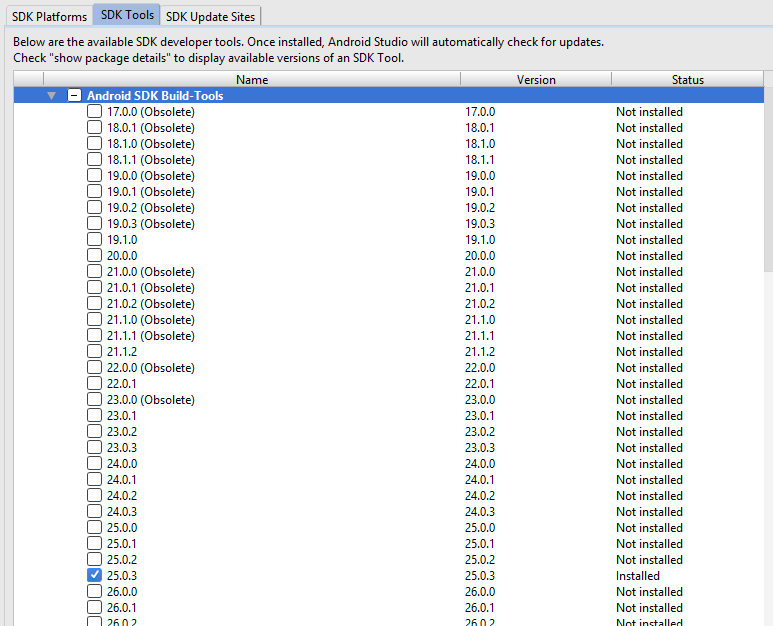The height and width of the screenshot is (626, 773).
Task: Enable the 20.0.0 build-tools checkbox
Action: coord(94,255)
